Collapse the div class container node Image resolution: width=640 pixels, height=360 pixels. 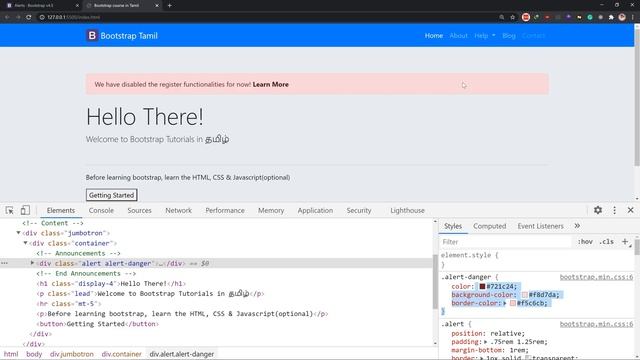(25, 243)
